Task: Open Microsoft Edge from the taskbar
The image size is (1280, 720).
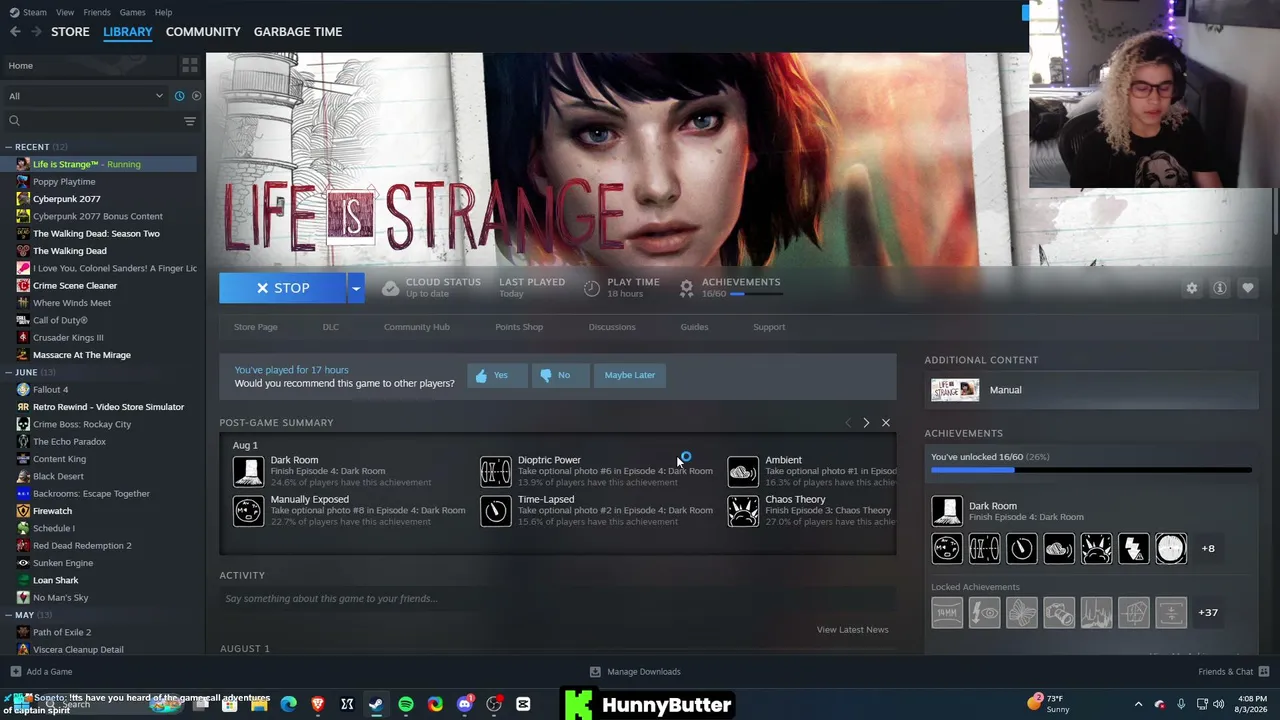Action: pyautogui.click(x=289, y=705)
